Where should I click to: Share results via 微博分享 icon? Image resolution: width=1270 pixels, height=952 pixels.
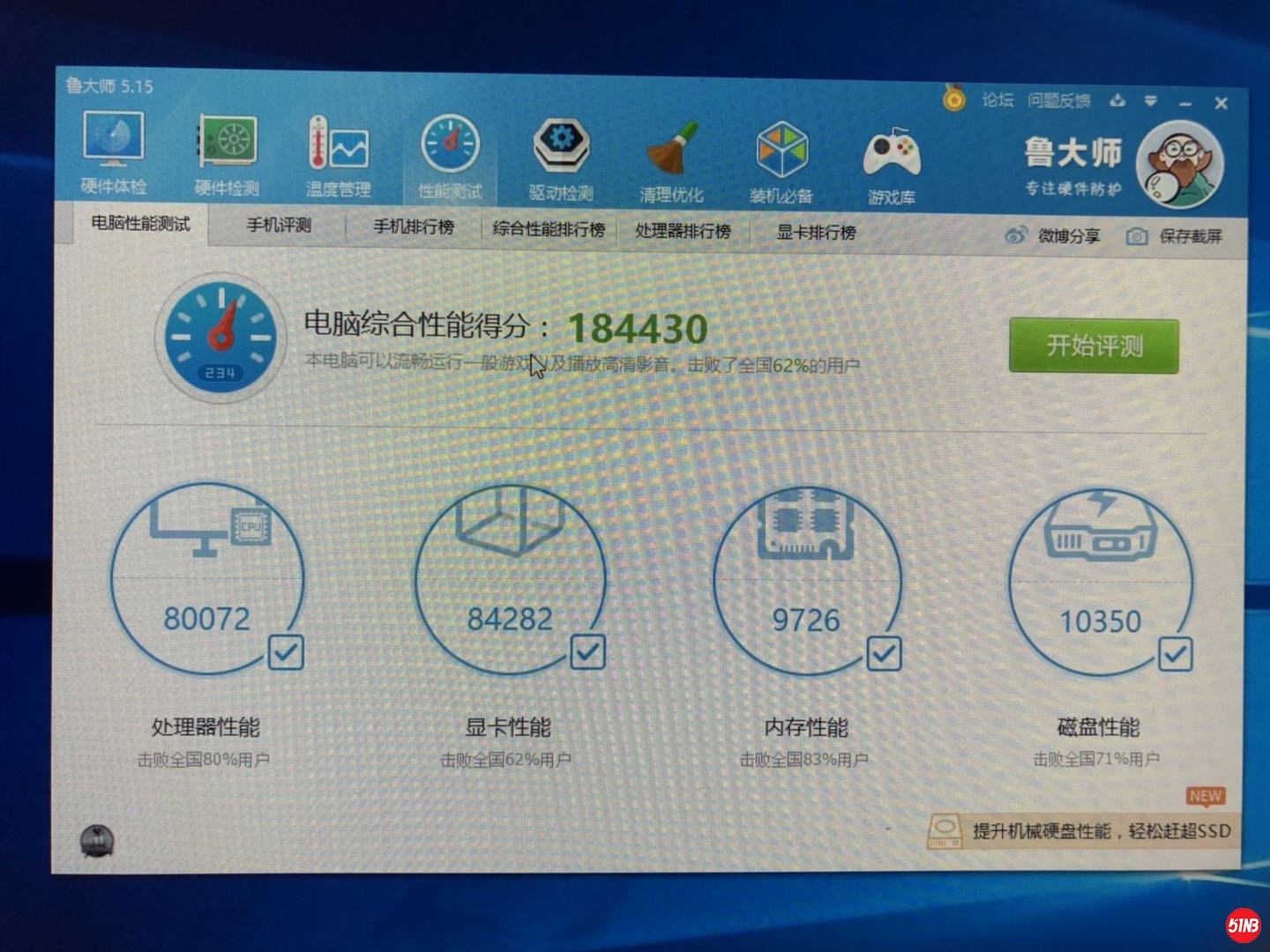point(1017,235)
